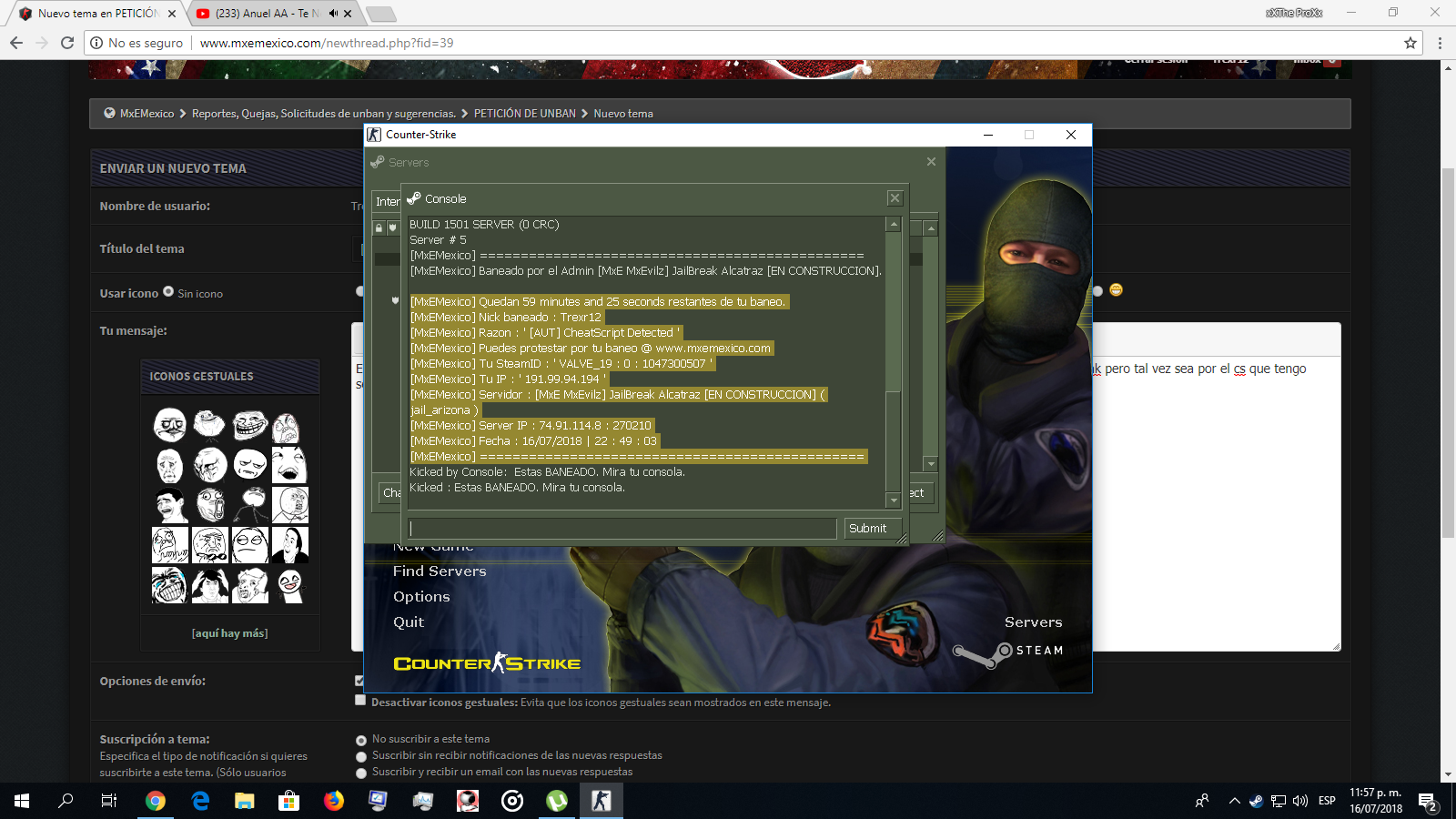Mute the Anuel AA YouTube tab audio

click(333, 14)
